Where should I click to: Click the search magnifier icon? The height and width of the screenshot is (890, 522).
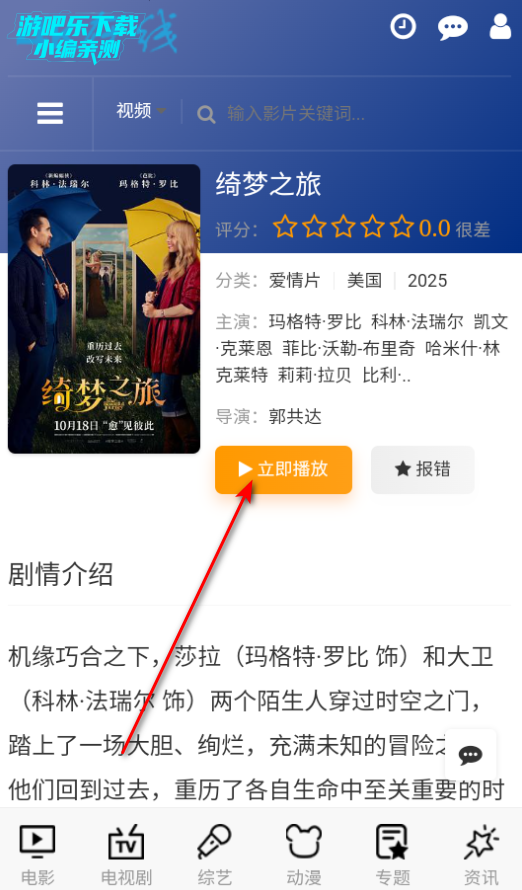pyautogui.click(x=206, y=114)
